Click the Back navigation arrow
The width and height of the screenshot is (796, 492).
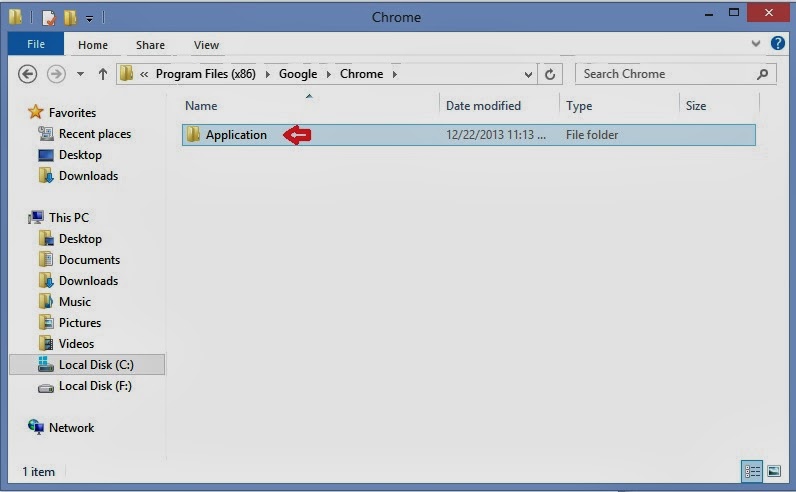pos(27,74)
